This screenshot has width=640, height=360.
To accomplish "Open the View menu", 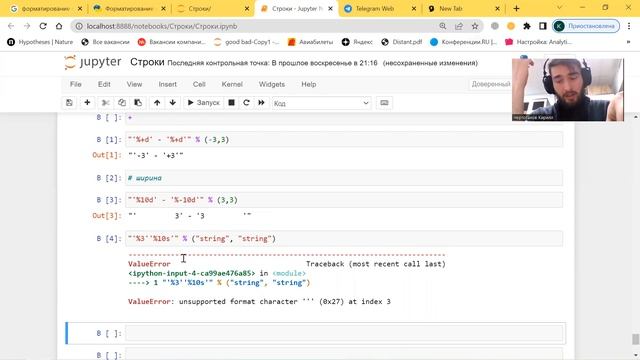I will tap(134, 84).
